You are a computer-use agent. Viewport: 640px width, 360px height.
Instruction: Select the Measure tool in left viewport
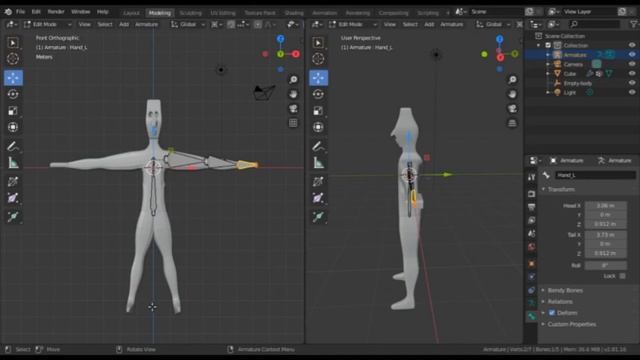coord(13,162)
